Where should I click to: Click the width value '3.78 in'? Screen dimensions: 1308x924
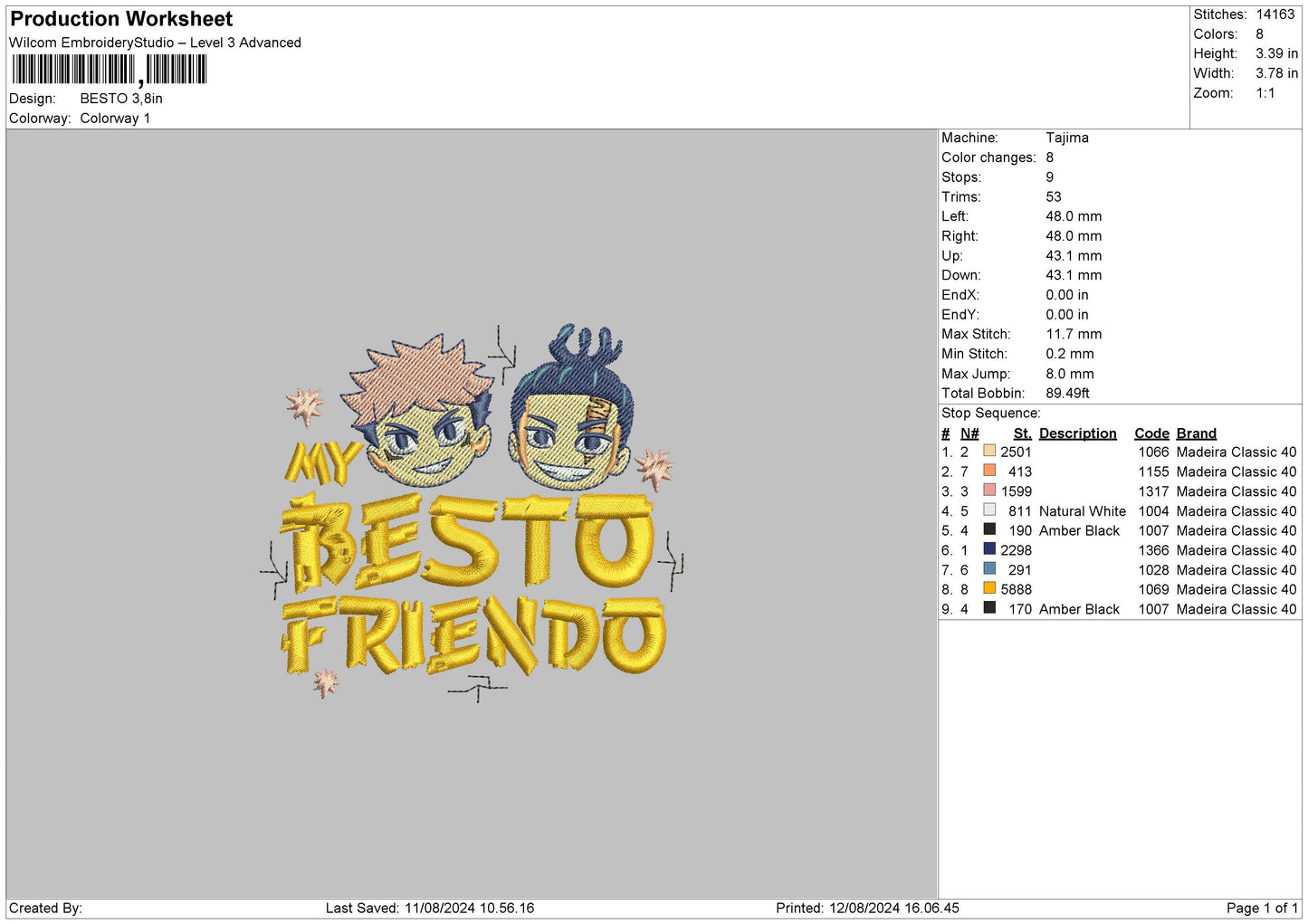[x=1276, y=73]
